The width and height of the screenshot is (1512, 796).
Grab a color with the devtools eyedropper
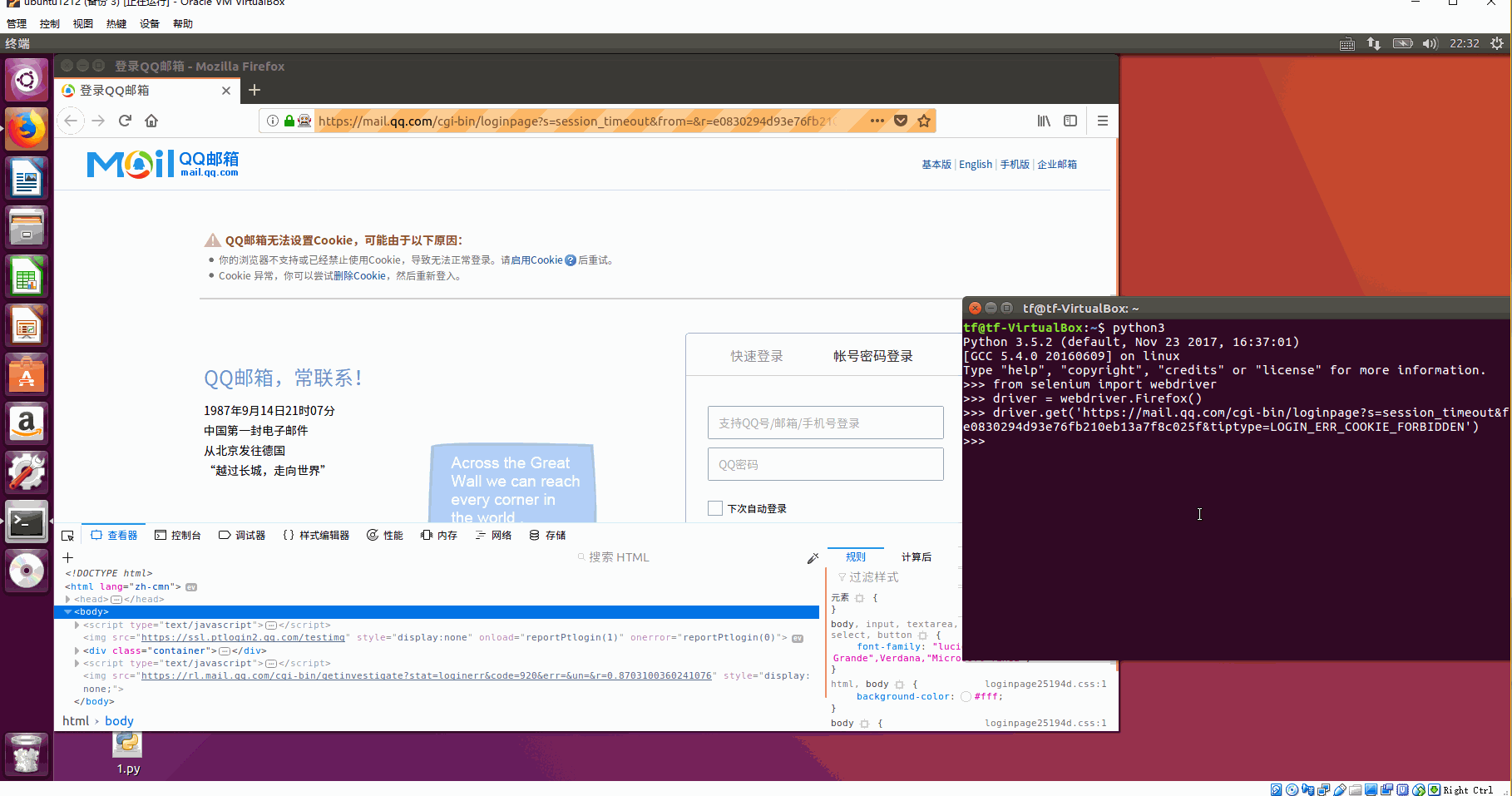pos(813,558)
